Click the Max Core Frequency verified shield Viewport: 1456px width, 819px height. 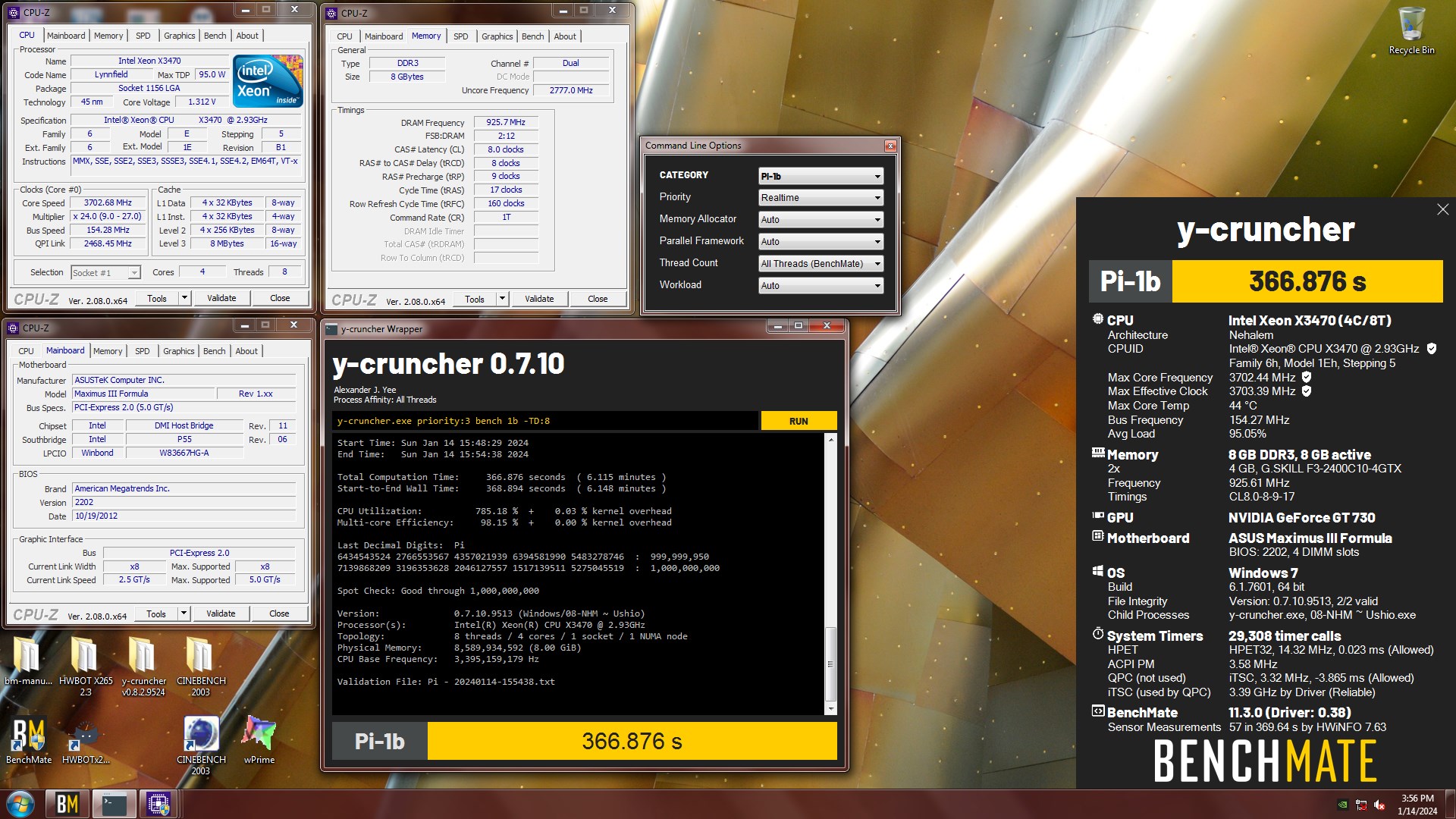[x=1307, y=377]
